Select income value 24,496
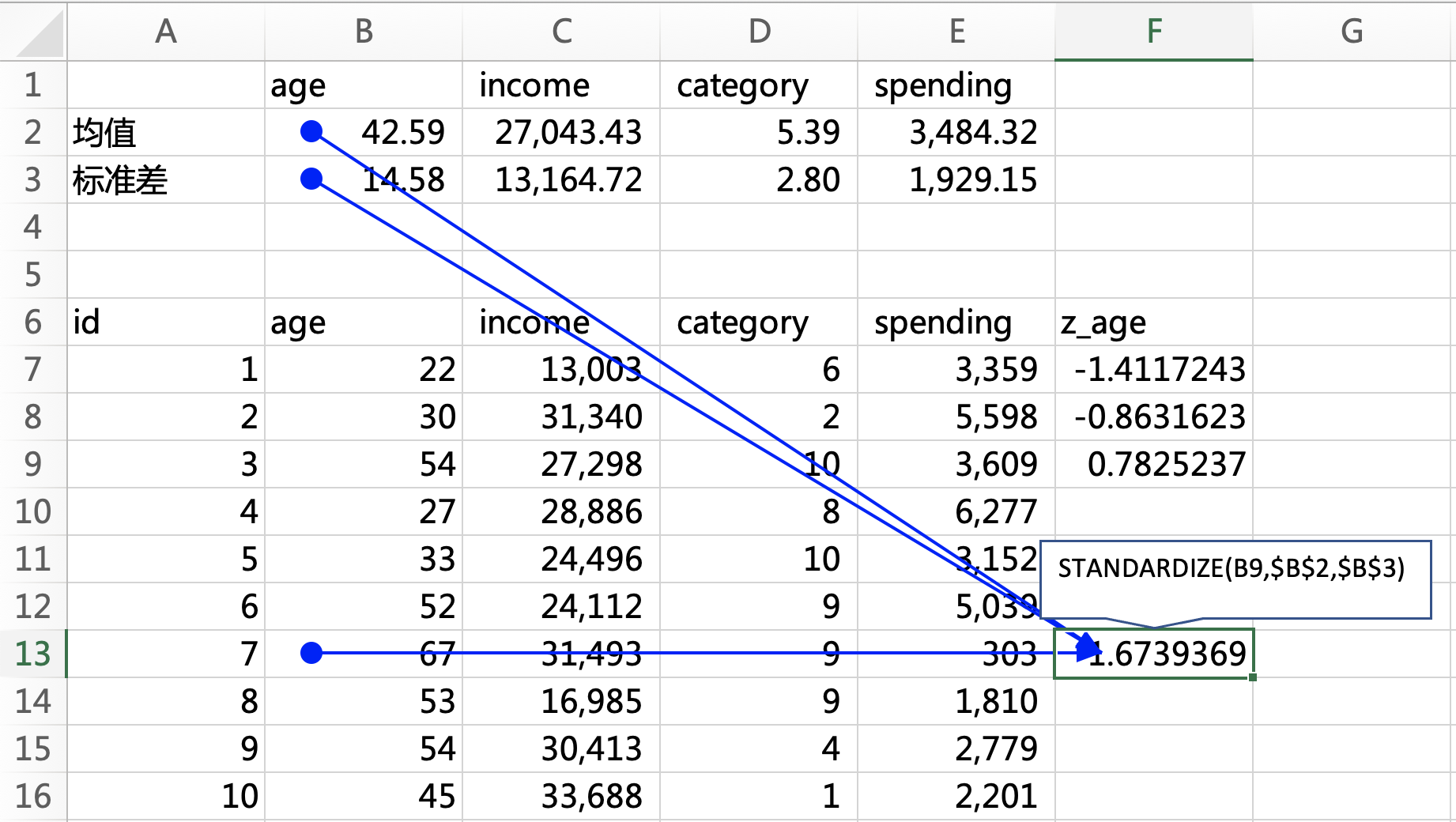Image resolution: width=1456 pixels, height=822 pixels. tap(561, 559)
